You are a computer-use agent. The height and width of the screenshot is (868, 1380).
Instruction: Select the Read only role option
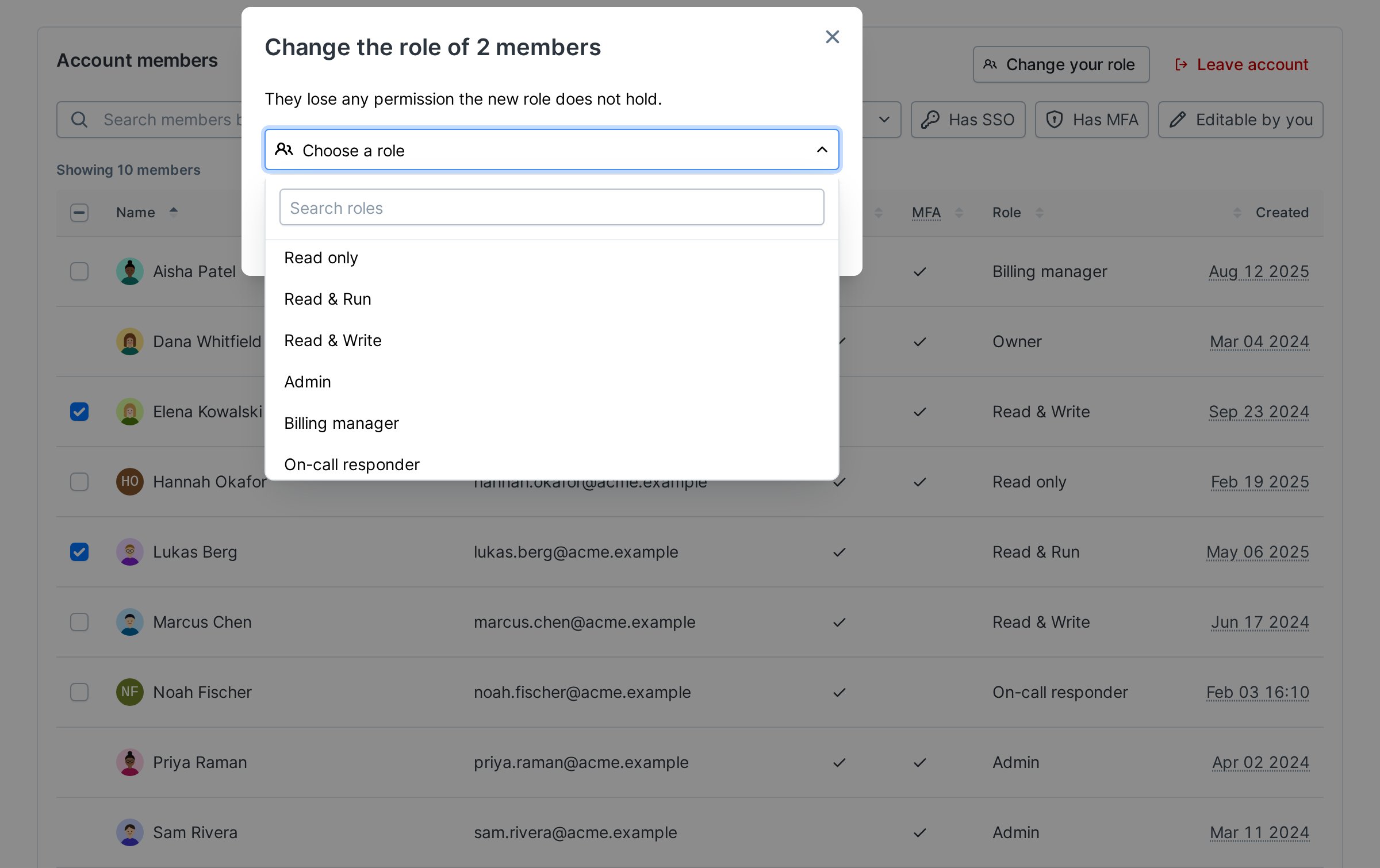click(551, 258)
